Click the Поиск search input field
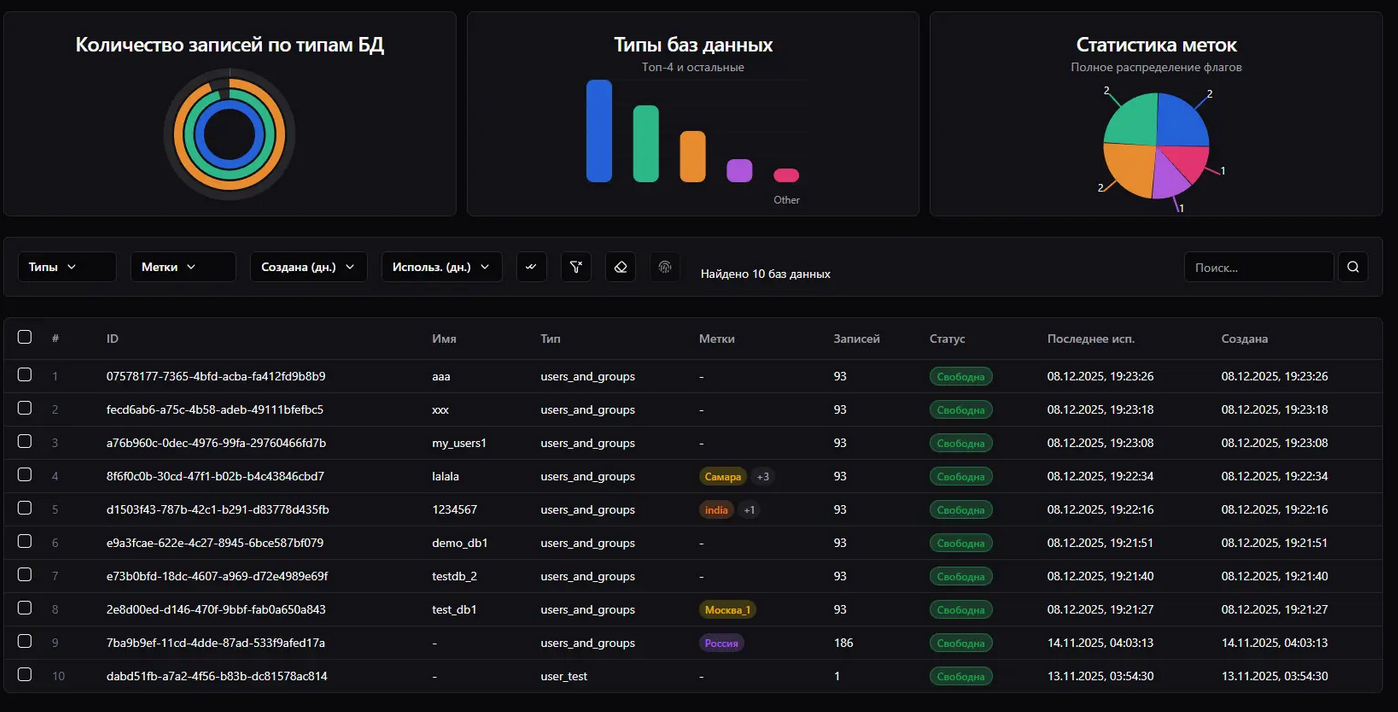Screen dimensions: 1398x712 [x=1258, y=267]
